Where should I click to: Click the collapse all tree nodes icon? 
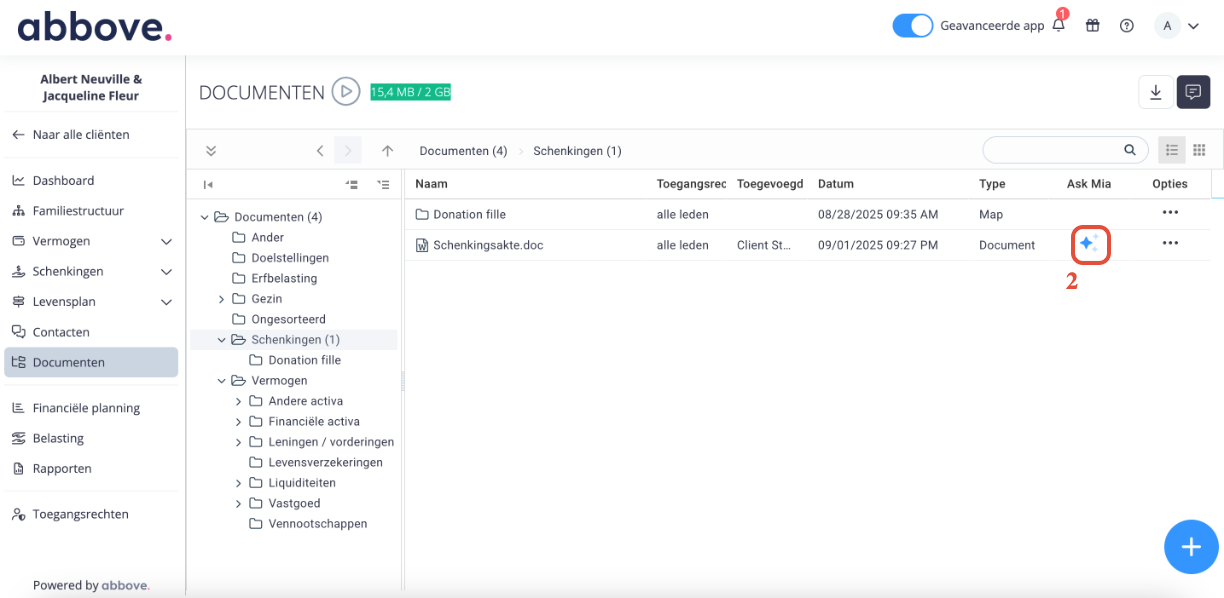point(351,184)
